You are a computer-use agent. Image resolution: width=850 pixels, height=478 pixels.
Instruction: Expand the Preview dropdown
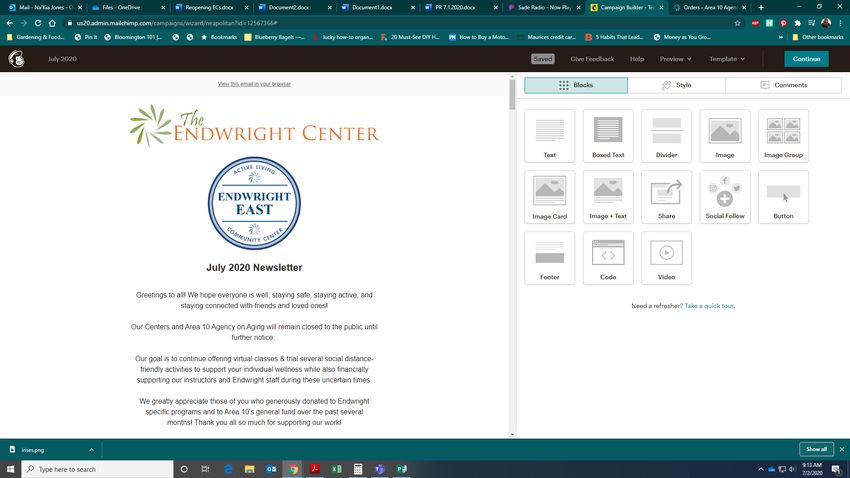675,59
